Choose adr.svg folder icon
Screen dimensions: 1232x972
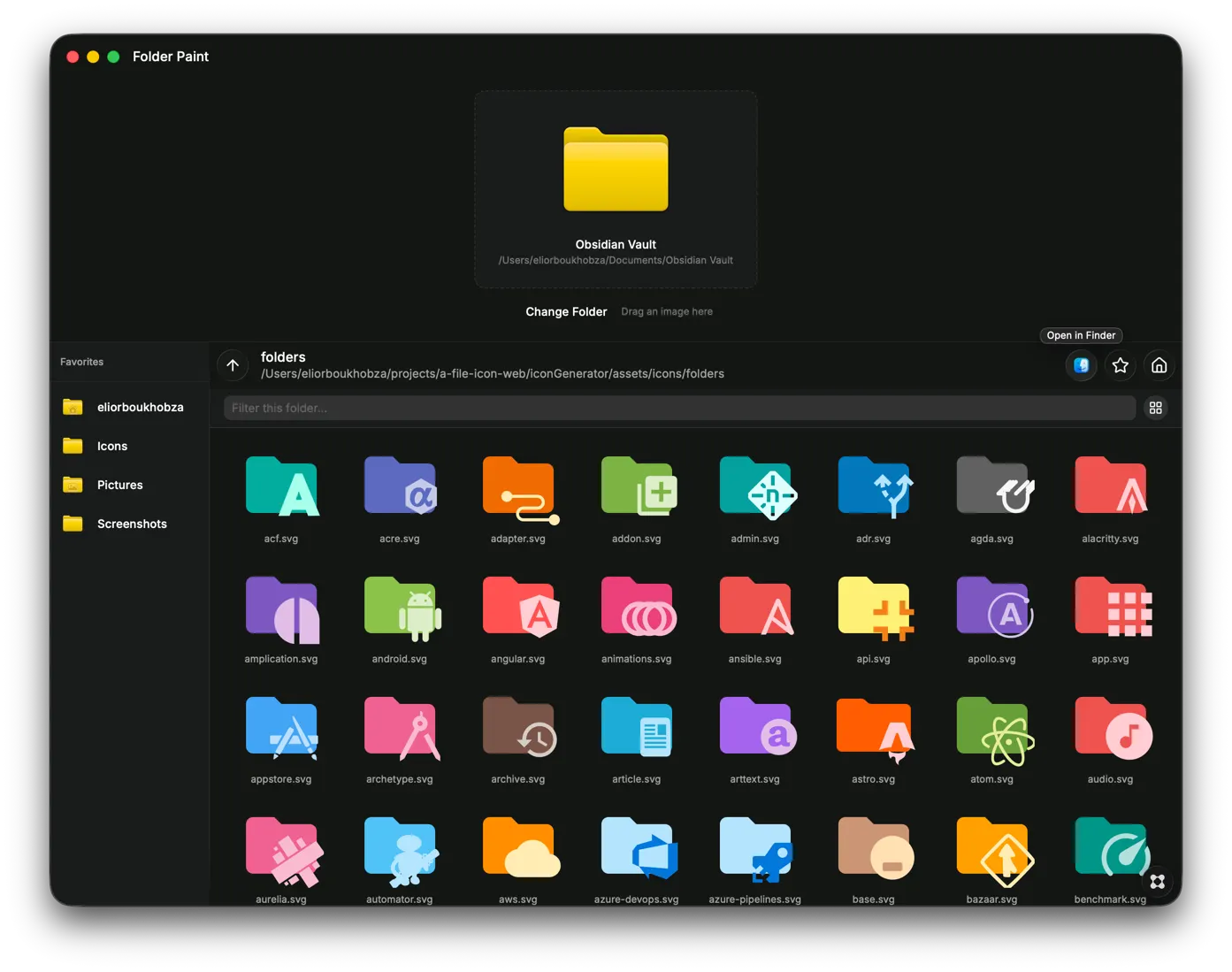(874, 486)
